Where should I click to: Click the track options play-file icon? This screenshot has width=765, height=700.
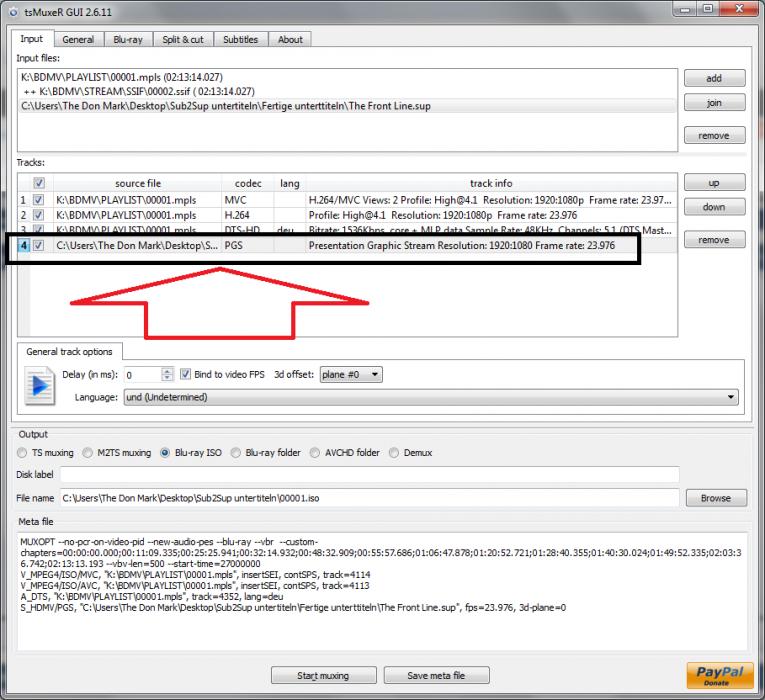coord(40,386)
